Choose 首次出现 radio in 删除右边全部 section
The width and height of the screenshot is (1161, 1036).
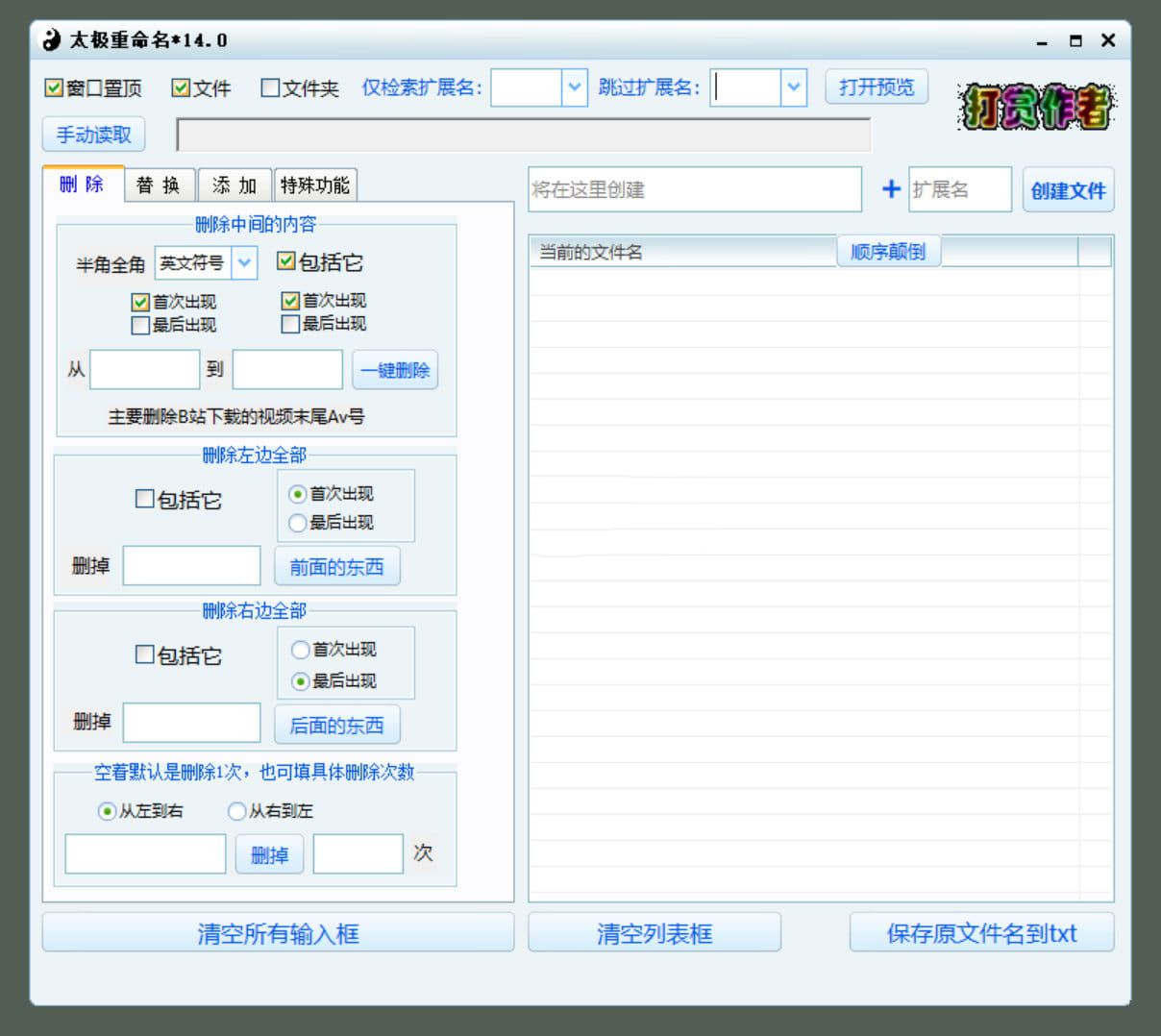coord(301,649)
